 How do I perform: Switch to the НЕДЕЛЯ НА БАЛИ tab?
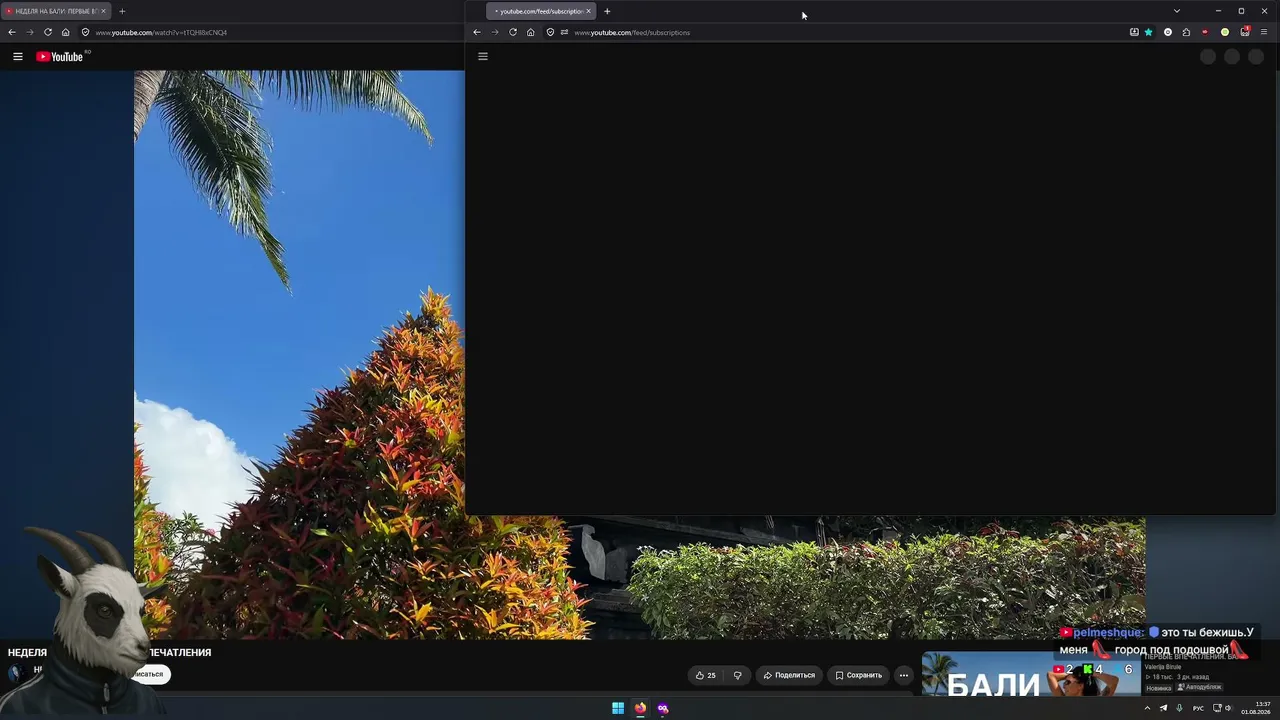(55, 11)
